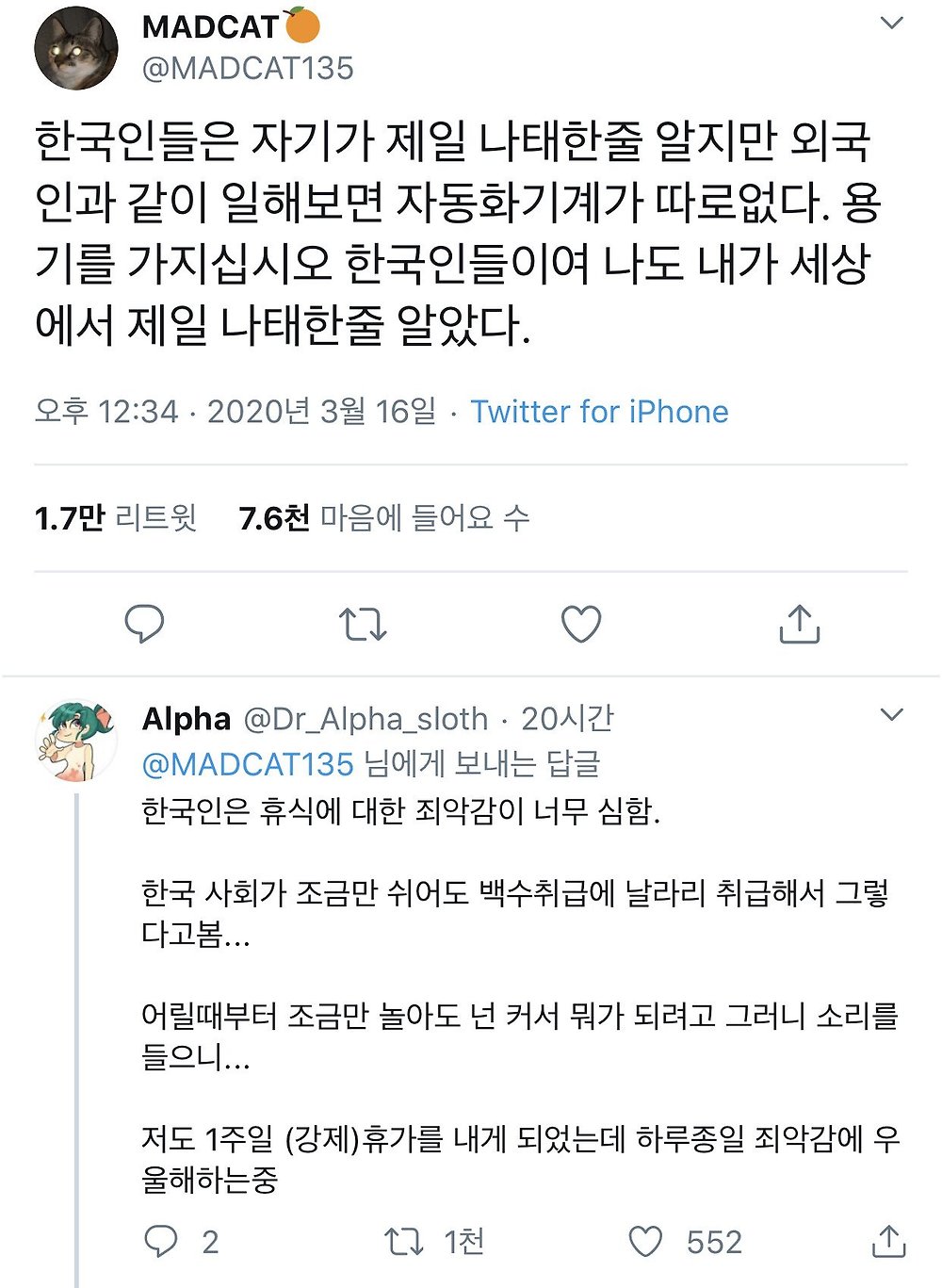The width and height of the screenshot is (942, 1288).
Task: Open MADCAT's cat profile picture
Action: pyautogui.click(x=76, y=48)
